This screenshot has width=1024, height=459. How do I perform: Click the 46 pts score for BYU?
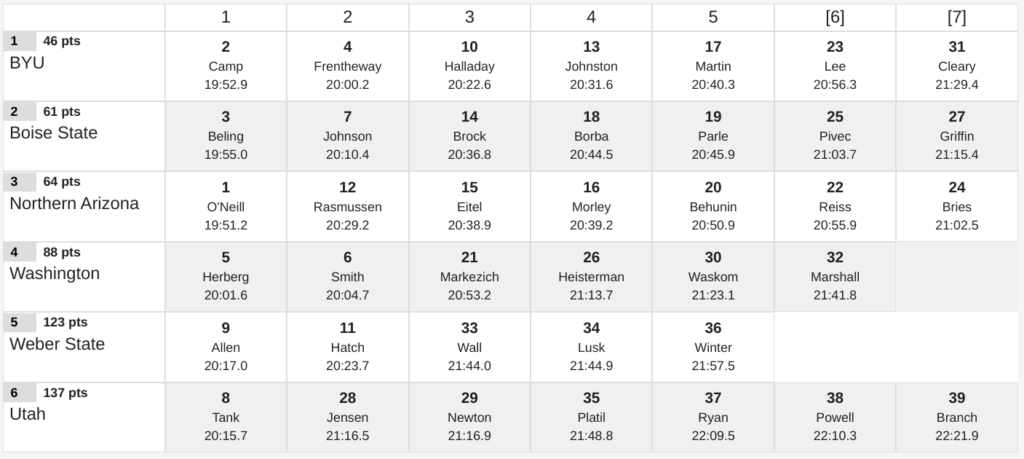[61, 41]
